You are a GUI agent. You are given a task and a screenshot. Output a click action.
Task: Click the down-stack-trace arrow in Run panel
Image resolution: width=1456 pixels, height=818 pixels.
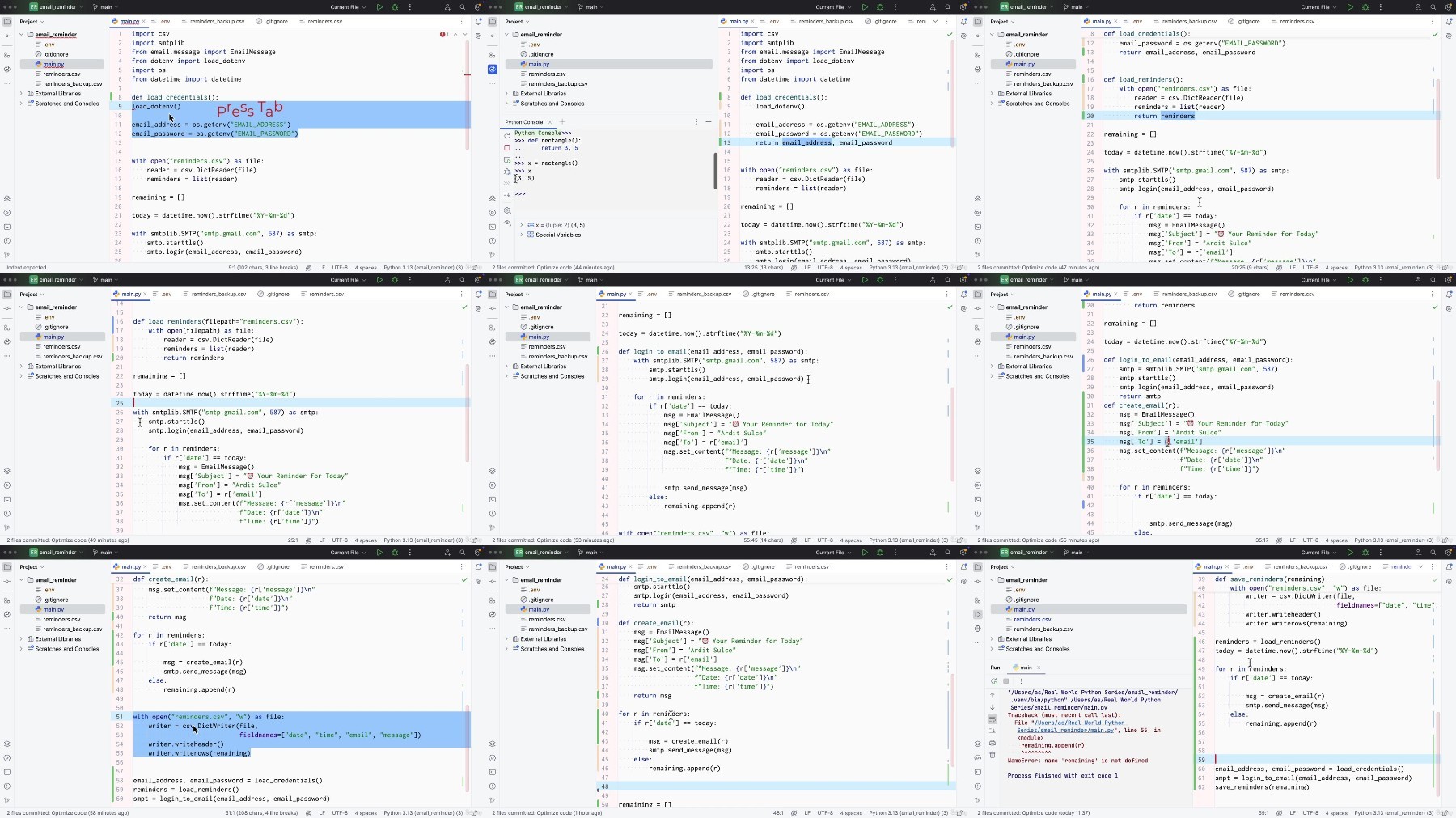(x=993, y=707)
